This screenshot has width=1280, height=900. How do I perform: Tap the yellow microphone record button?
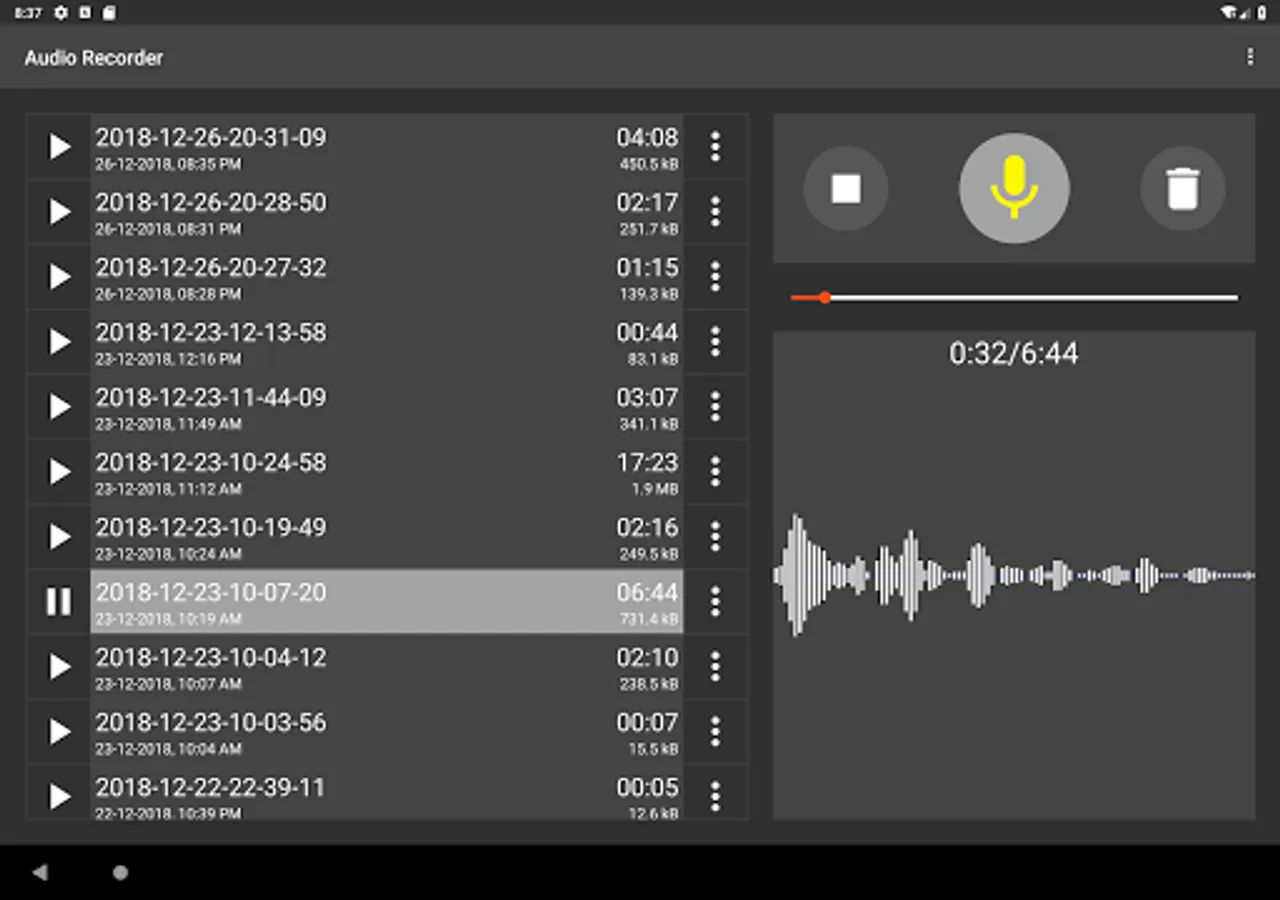pos(1014,188)
